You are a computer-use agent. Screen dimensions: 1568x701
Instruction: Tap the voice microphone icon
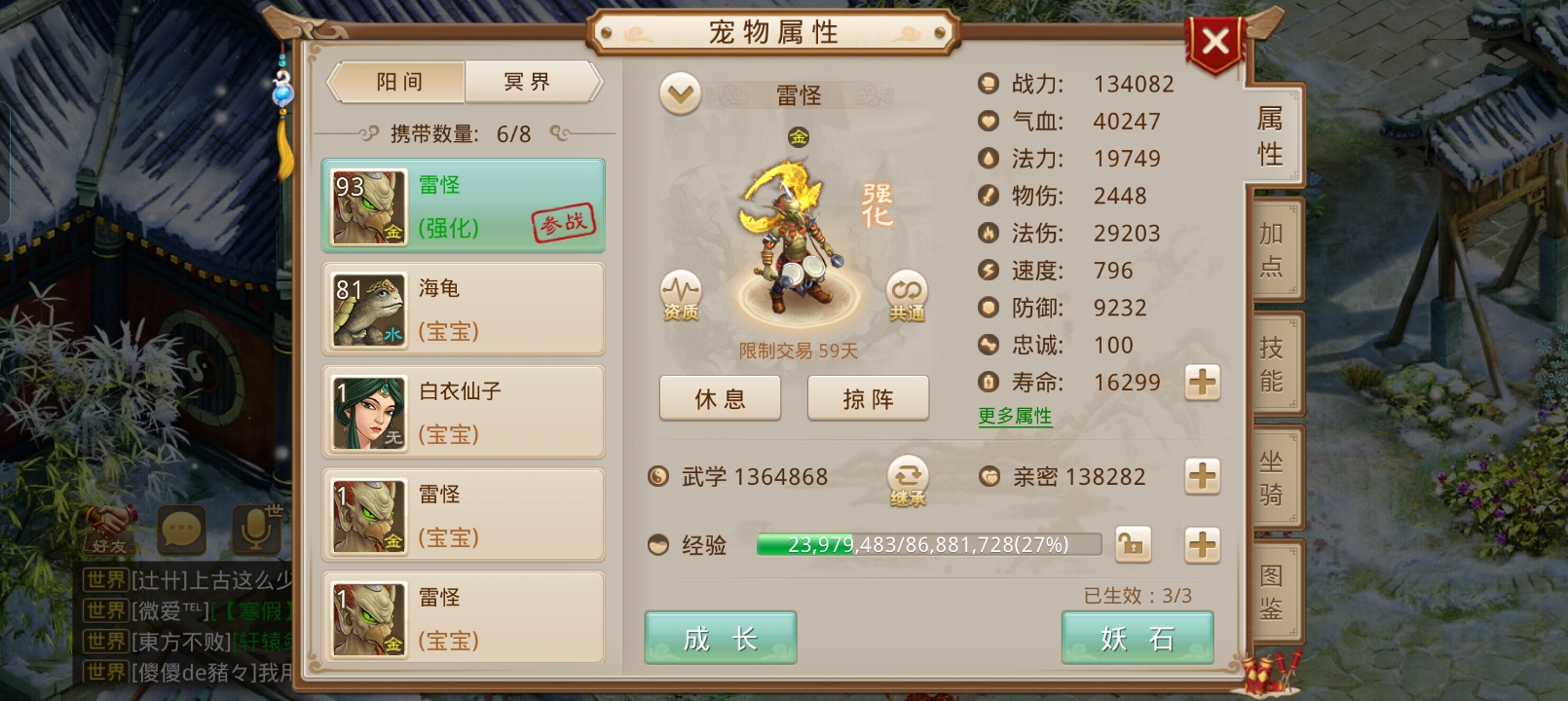pos(256,531)
